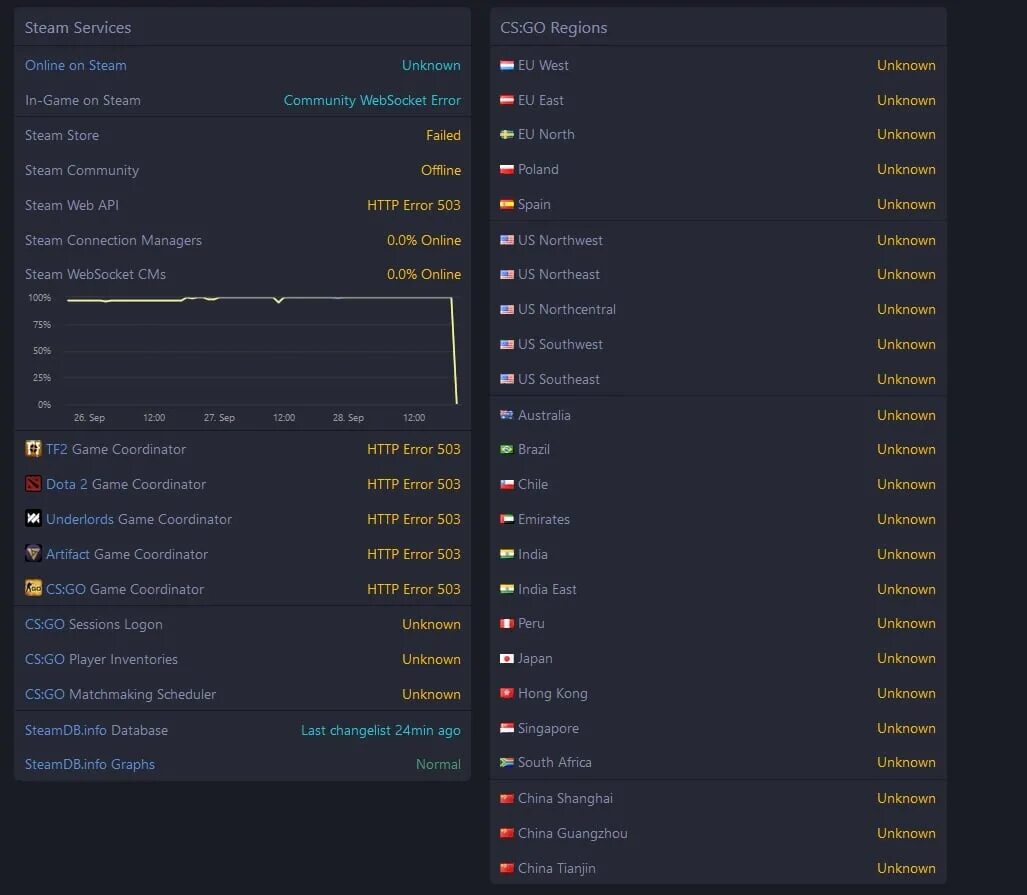
Task: Click the US Southeast flag icon
Action: point(506,379)
